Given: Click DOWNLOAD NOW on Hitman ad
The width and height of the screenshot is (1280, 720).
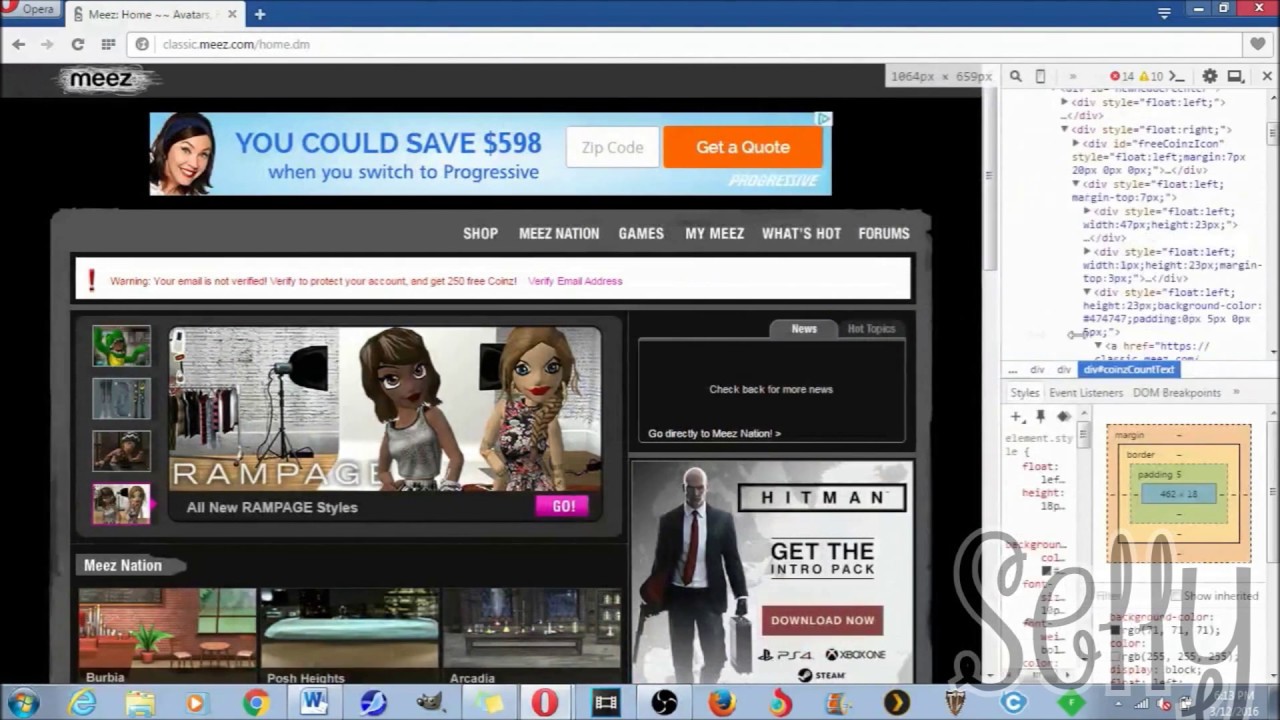Looking at the screenshot, I should click(x=822, y=620).
